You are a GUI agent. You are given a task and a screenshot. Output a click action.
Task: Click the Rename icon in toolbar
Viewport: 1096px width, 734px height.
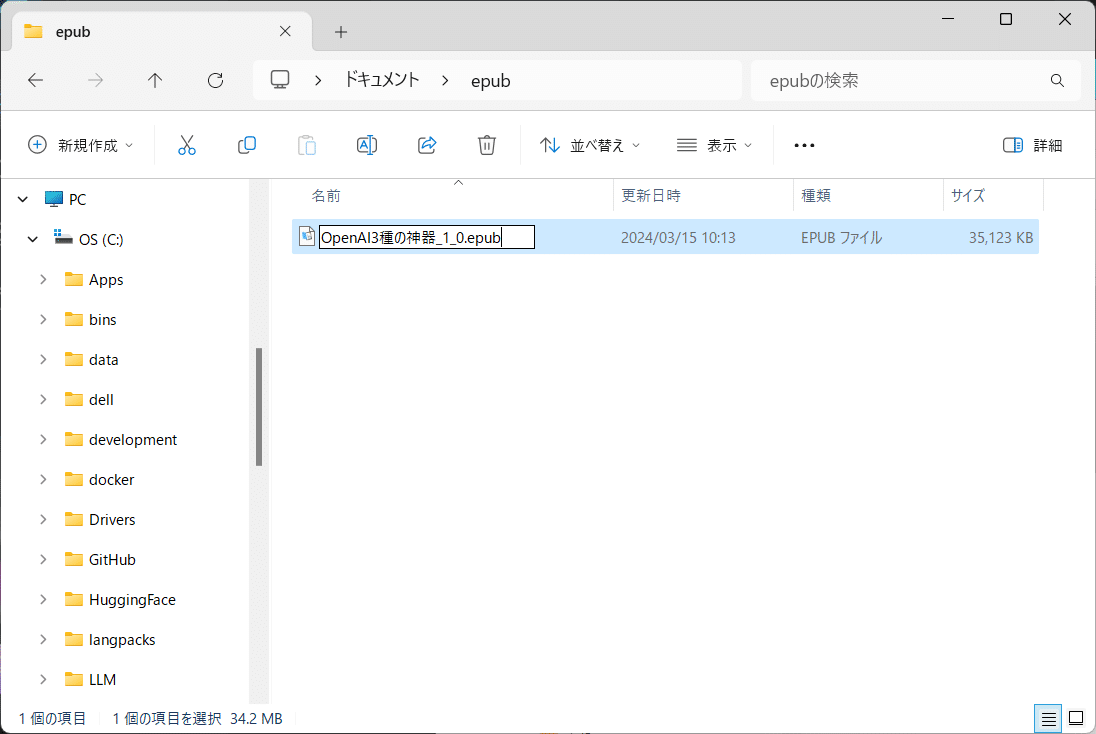point(367,145)
